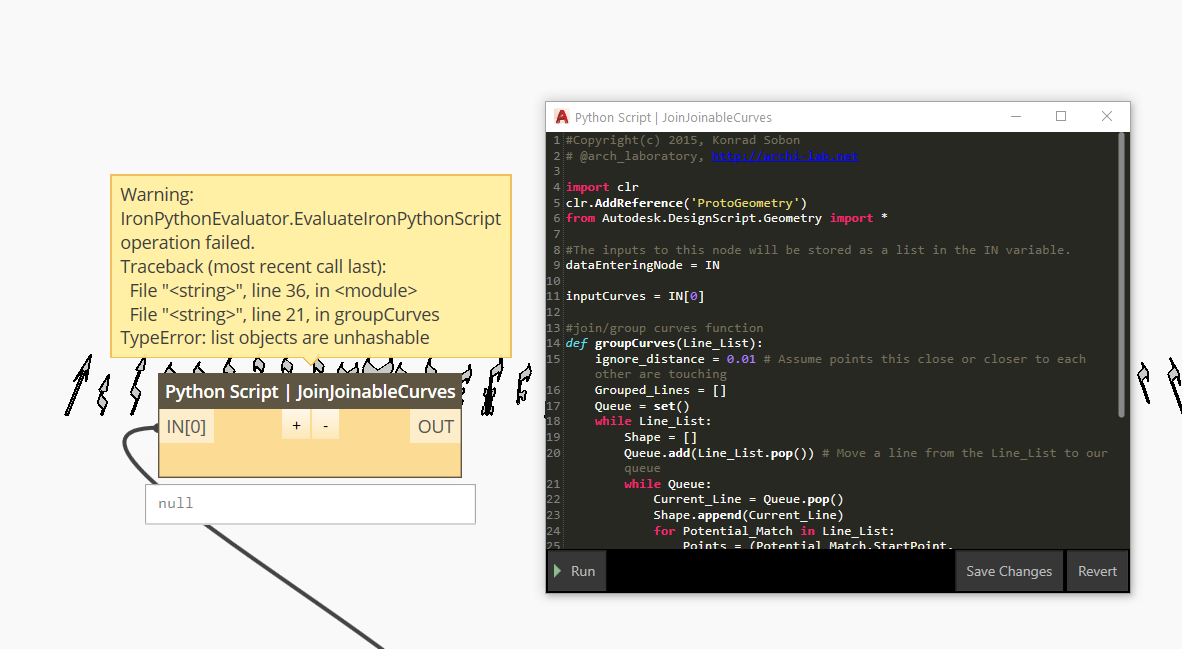Click 'ignore_distance = 0.01' assignment
Screen dimensions: 1182x649
coord(675,359)
